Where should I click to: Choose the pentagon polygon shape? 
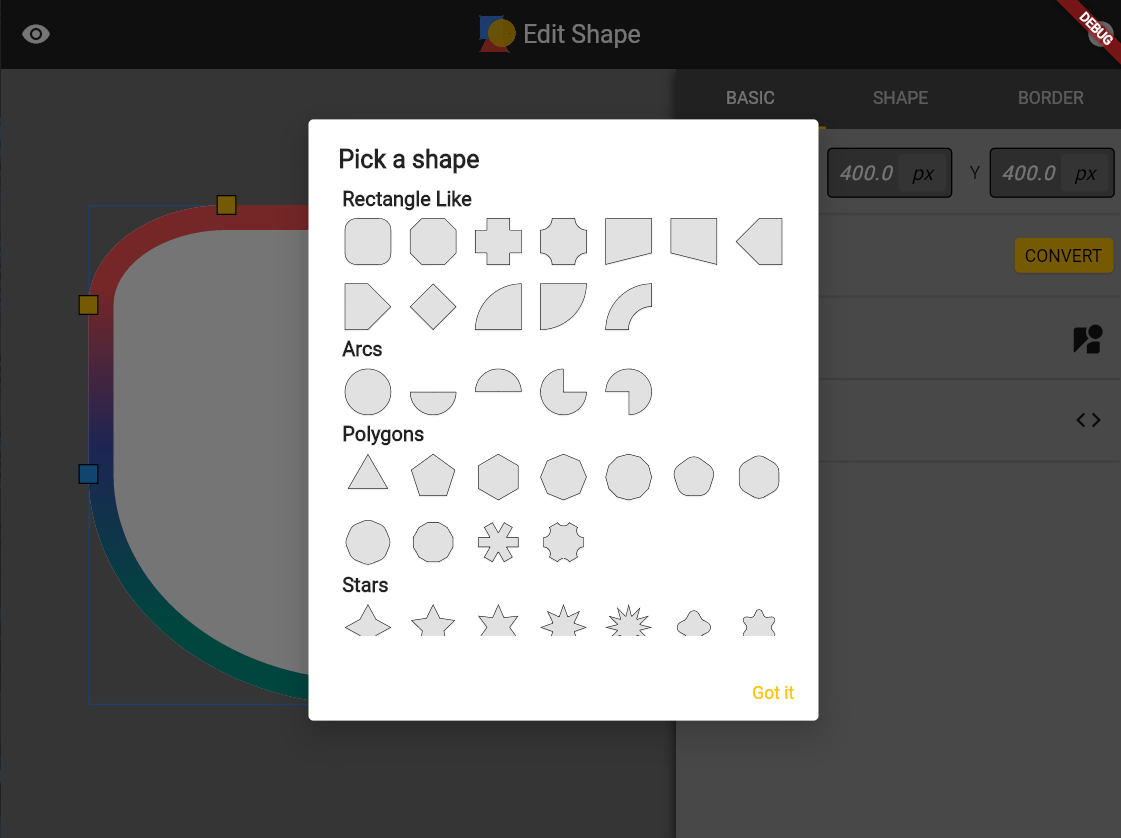433,477
